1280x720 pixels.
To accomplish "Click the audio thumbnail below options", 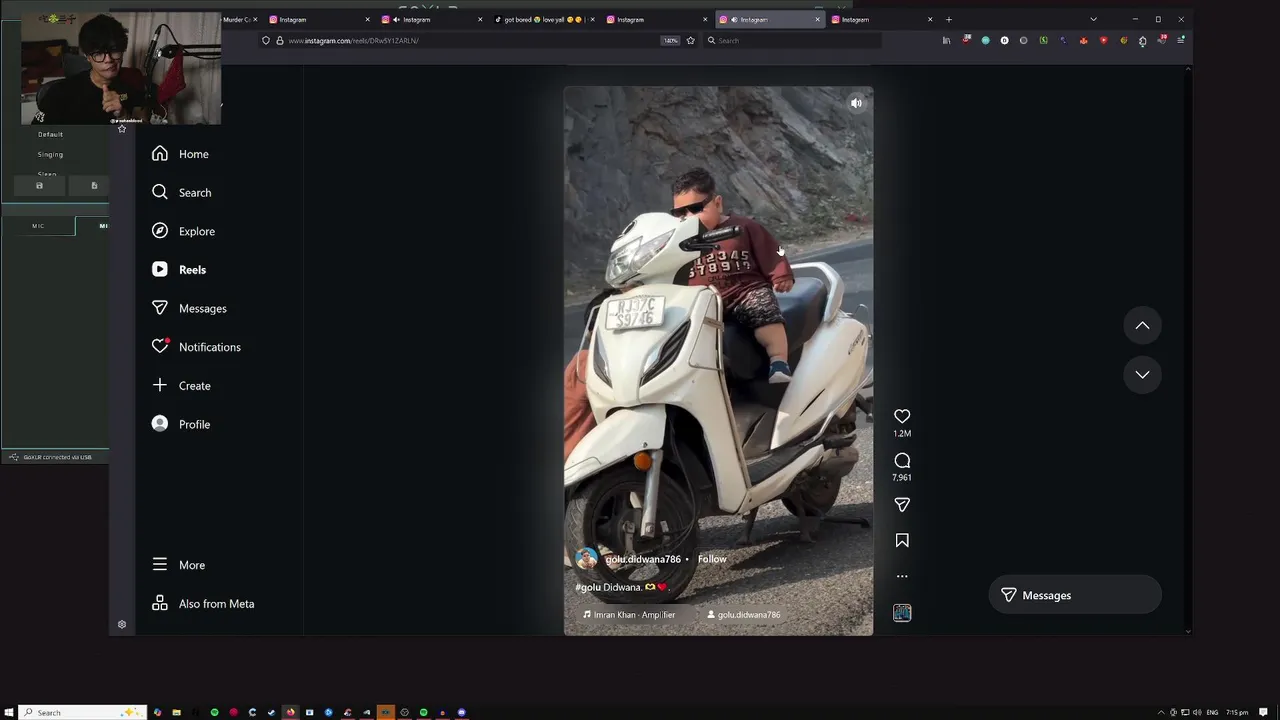I will click(x=902, y=613).
